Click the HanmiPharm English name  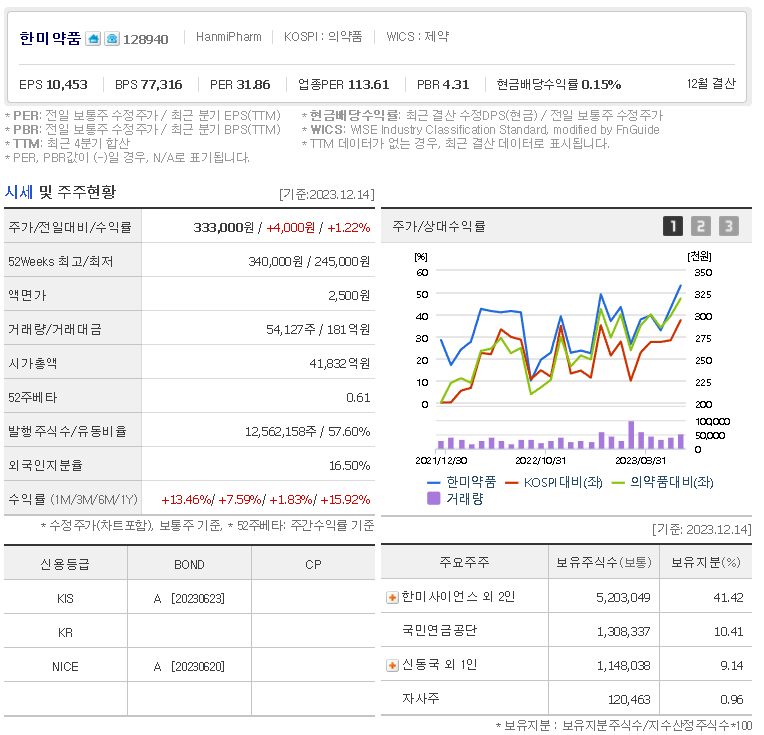[229, 37]
